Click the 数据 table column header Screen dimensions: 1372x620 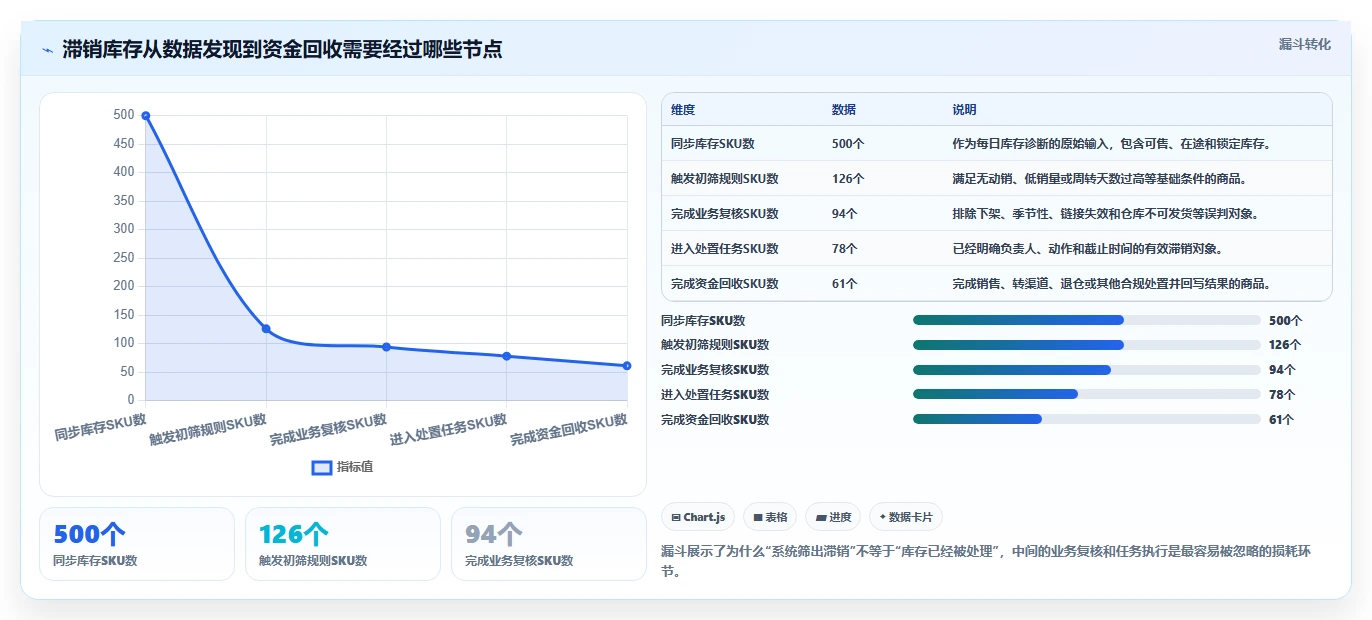tap(844, 110)
